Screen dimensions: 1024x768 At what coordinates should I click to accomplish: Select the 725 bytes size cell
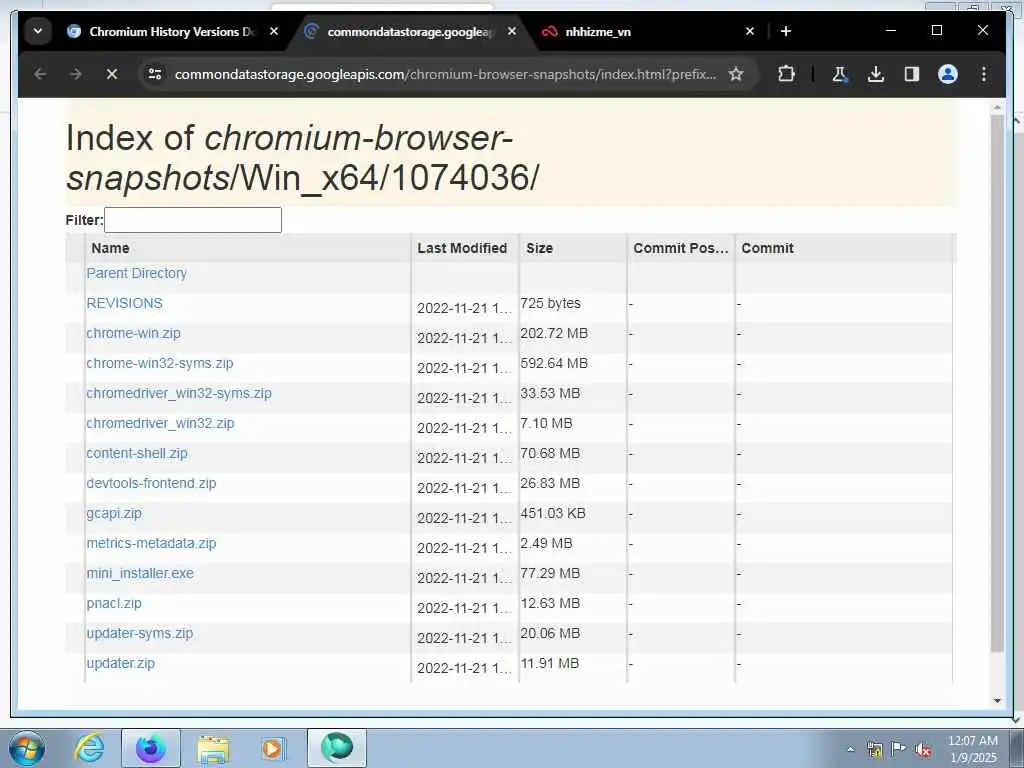[x=550, y=303]
